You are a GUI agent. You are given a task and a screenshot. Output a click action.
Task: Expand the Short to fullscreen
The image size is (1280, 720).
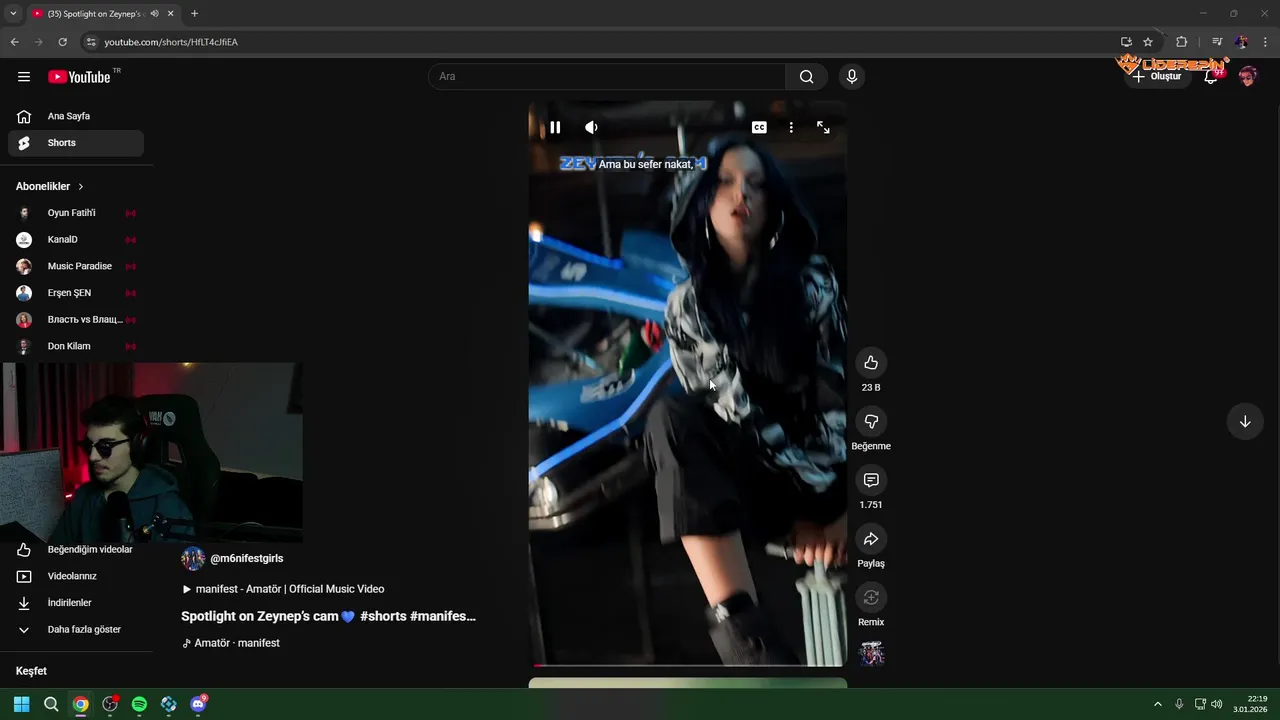[823, 127]
